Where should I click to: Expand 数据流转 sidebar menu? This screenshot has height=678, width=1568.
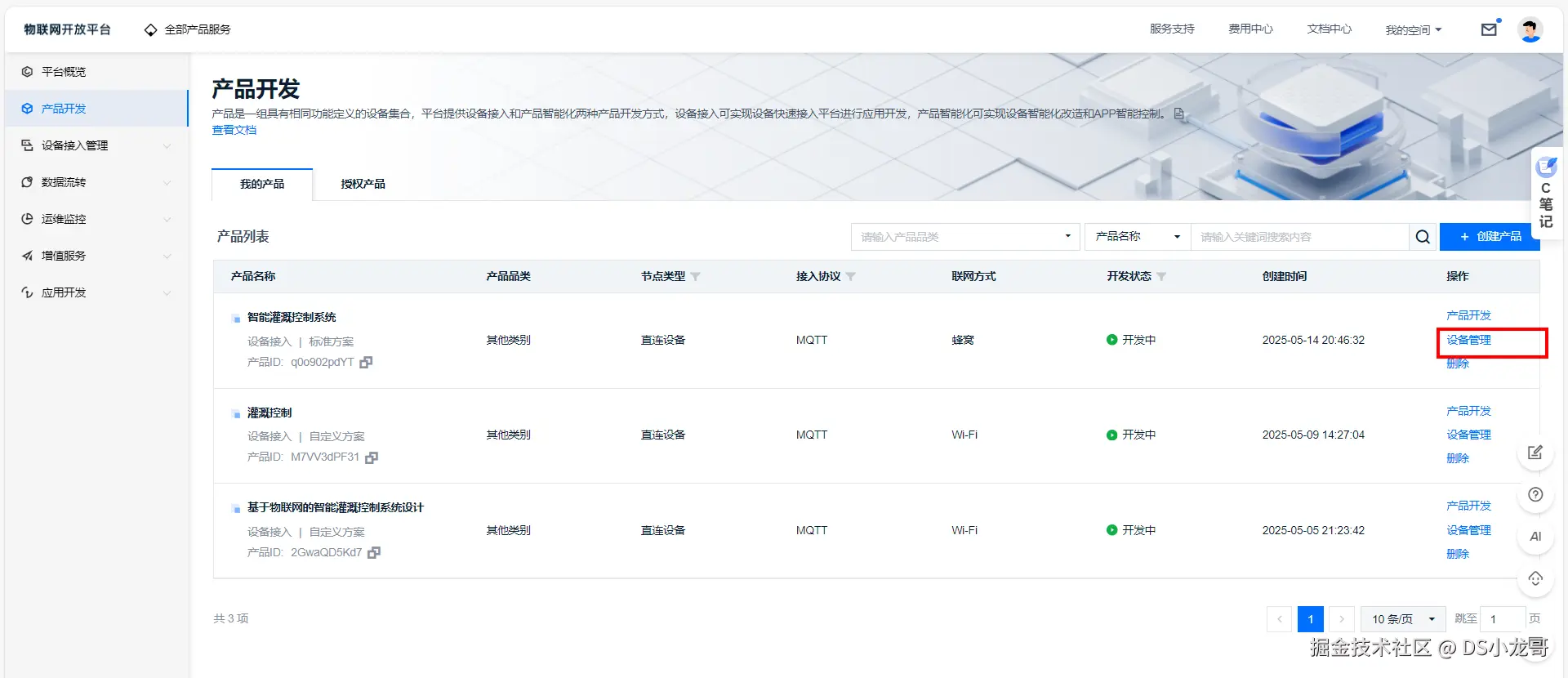pos(96,182)
